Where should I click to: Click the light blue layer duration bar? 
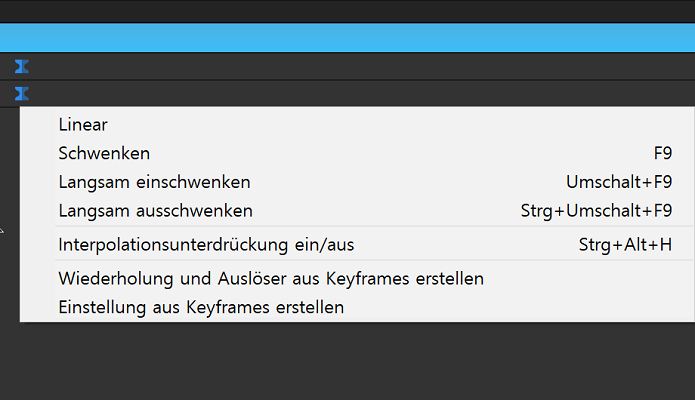pos(347,38)
